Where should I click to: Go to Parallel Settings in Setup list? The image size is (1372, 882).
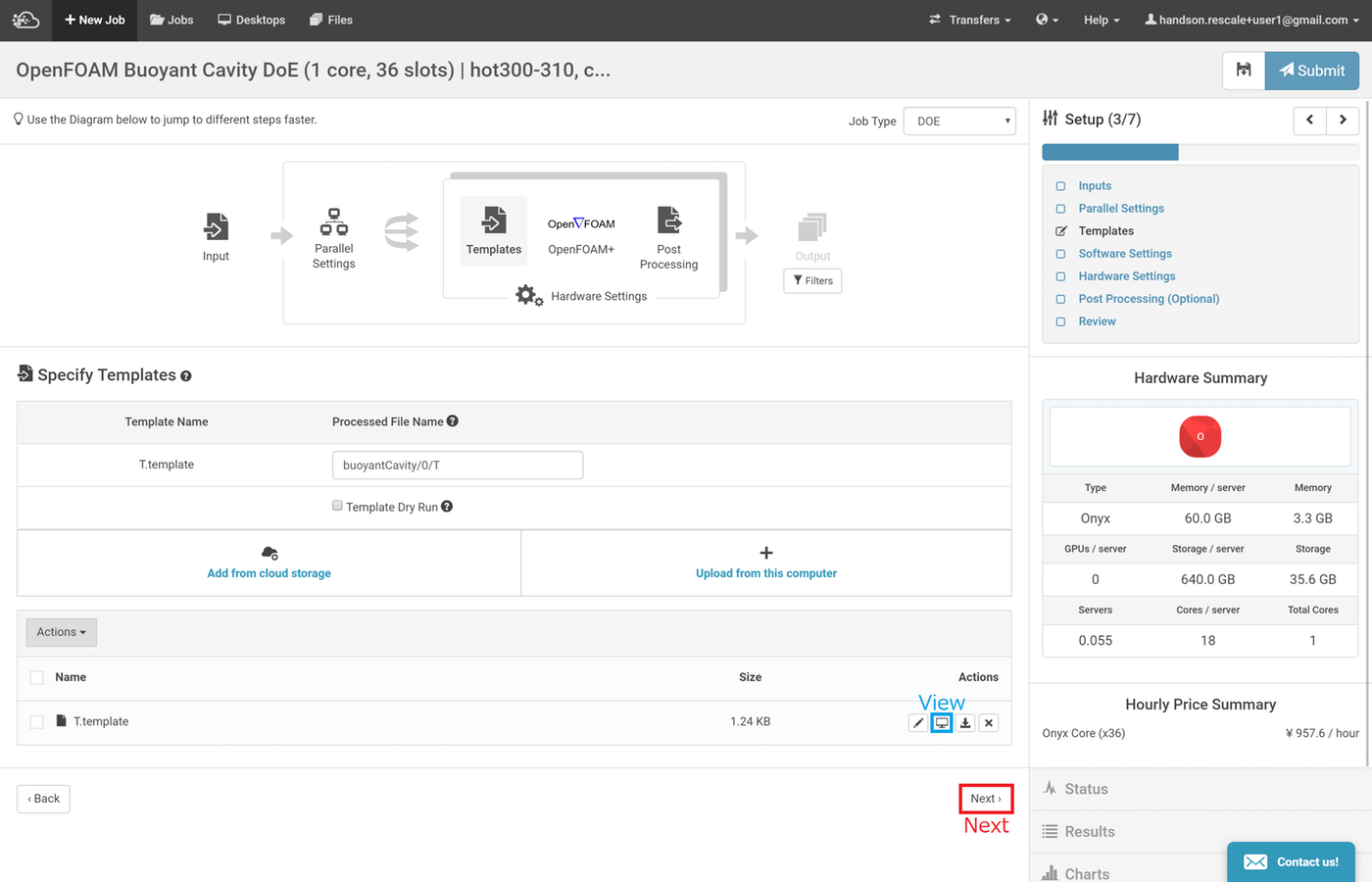pos(1121,209)
